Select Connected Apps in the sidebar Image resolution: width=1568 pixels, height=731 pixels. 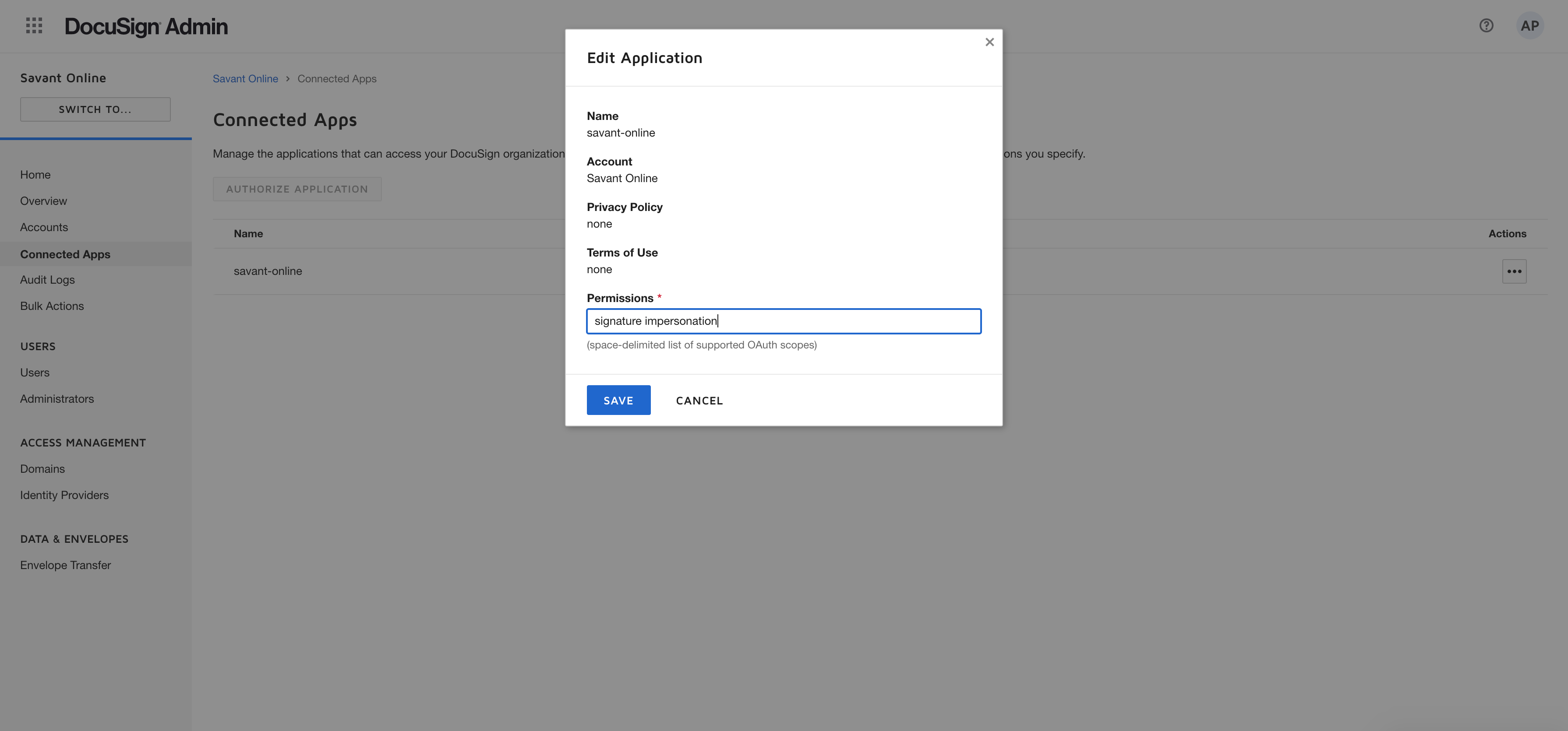(65, 253)
